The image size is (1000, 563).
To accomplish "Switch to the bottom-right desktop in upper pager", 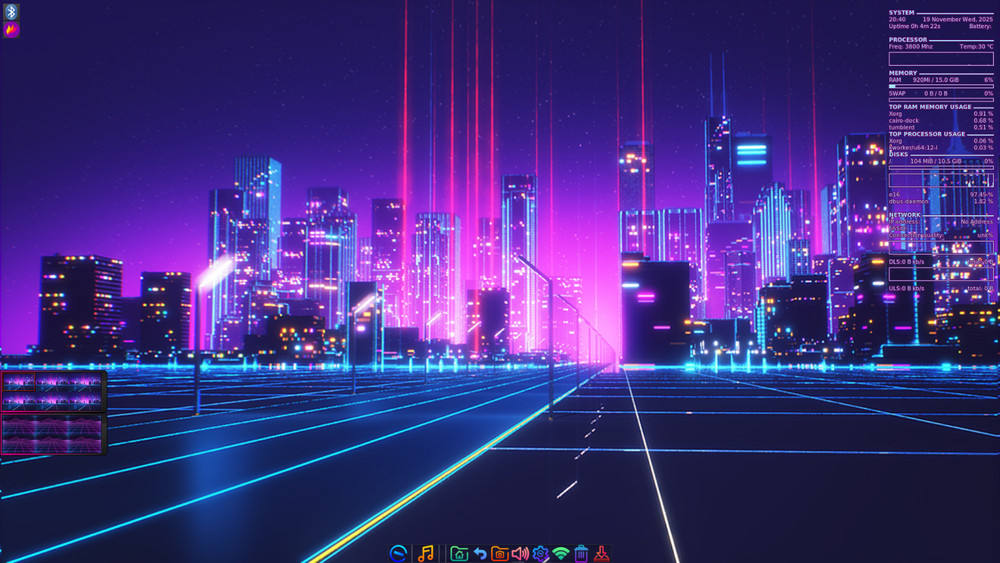I will pos(85,400).
